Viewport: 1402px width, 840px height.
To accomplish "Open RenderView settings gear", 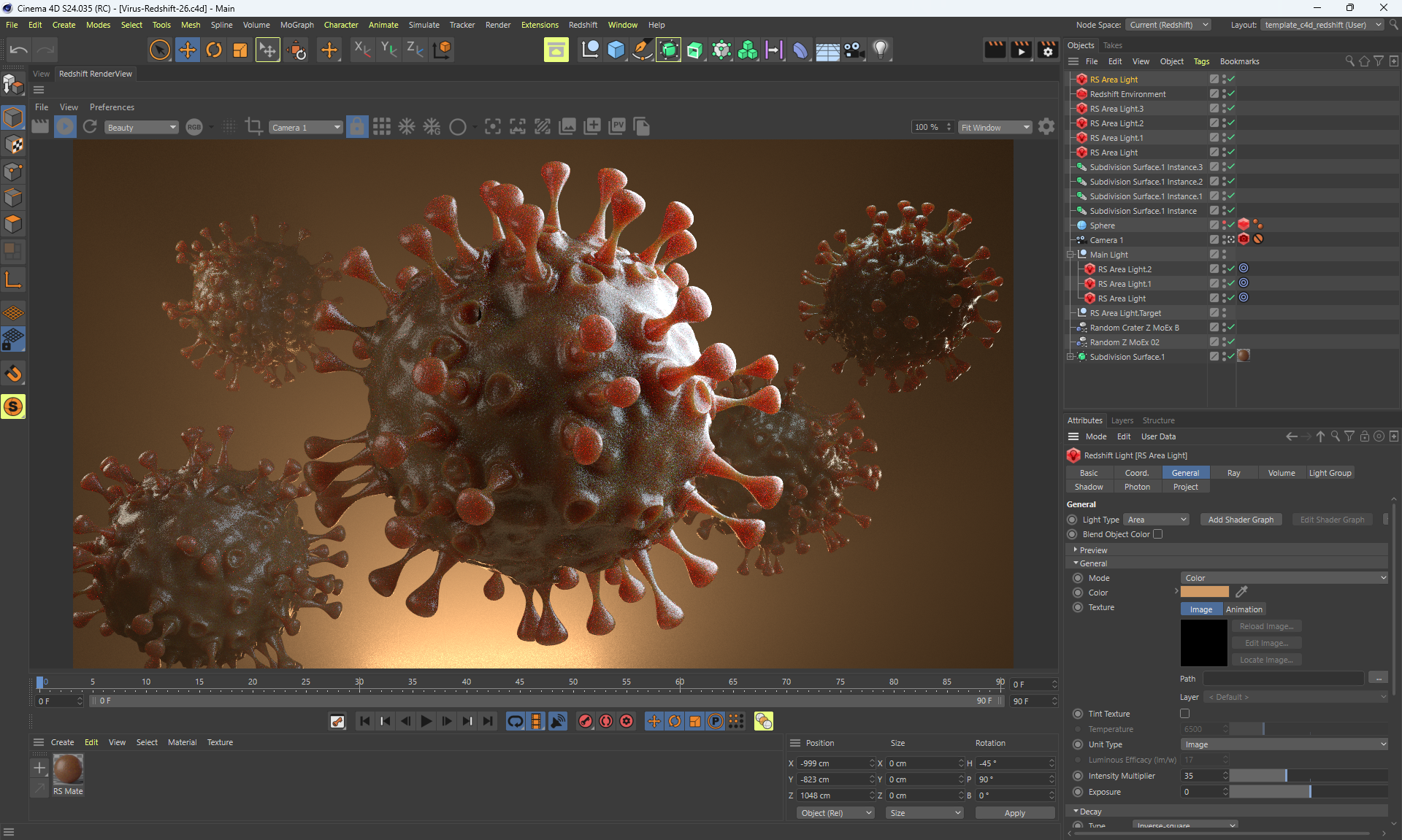I will pos(1046,127).
